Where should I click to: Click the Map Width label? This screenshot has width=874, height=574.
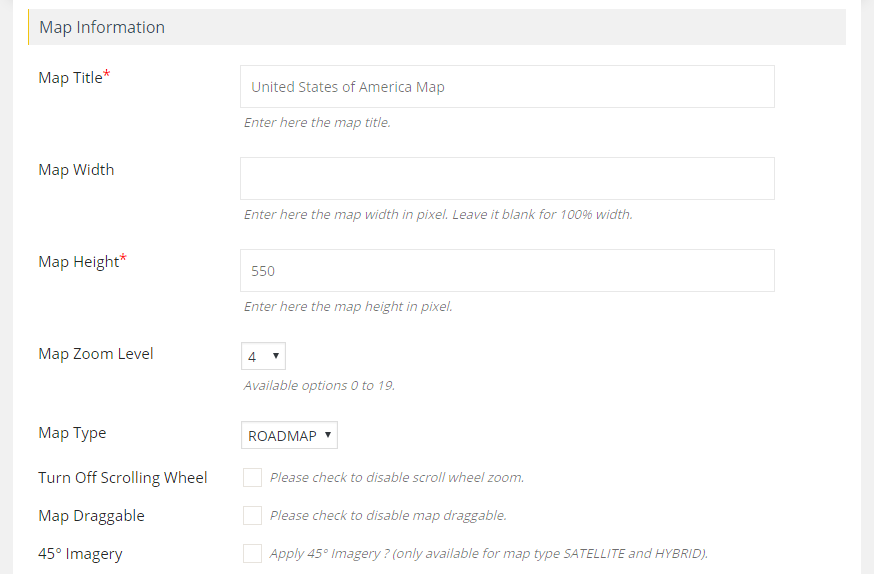76,170
